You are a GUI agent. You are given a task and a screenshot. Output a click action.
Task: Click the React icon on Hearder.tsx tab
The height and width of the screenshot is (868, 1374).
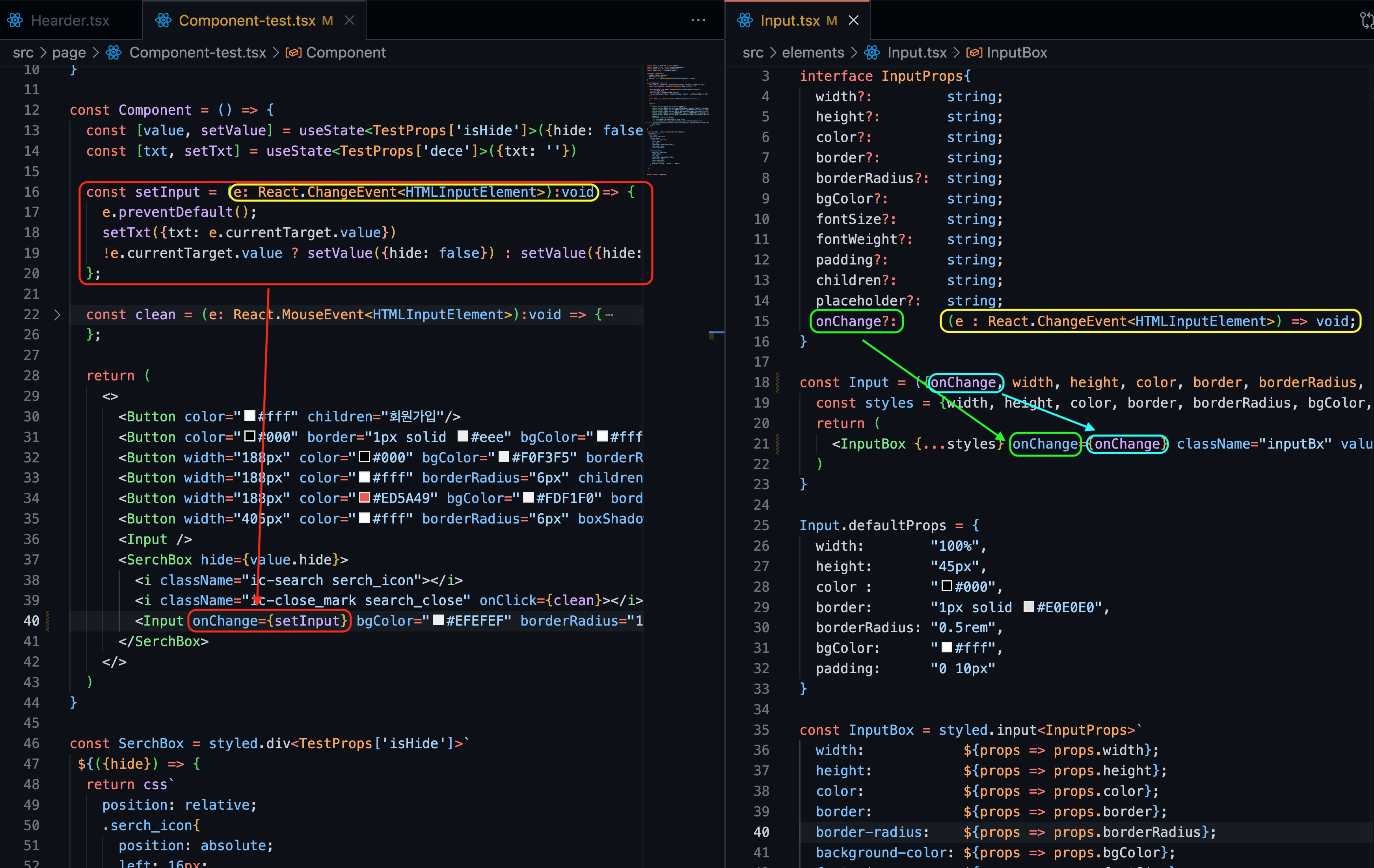(15, 20)
